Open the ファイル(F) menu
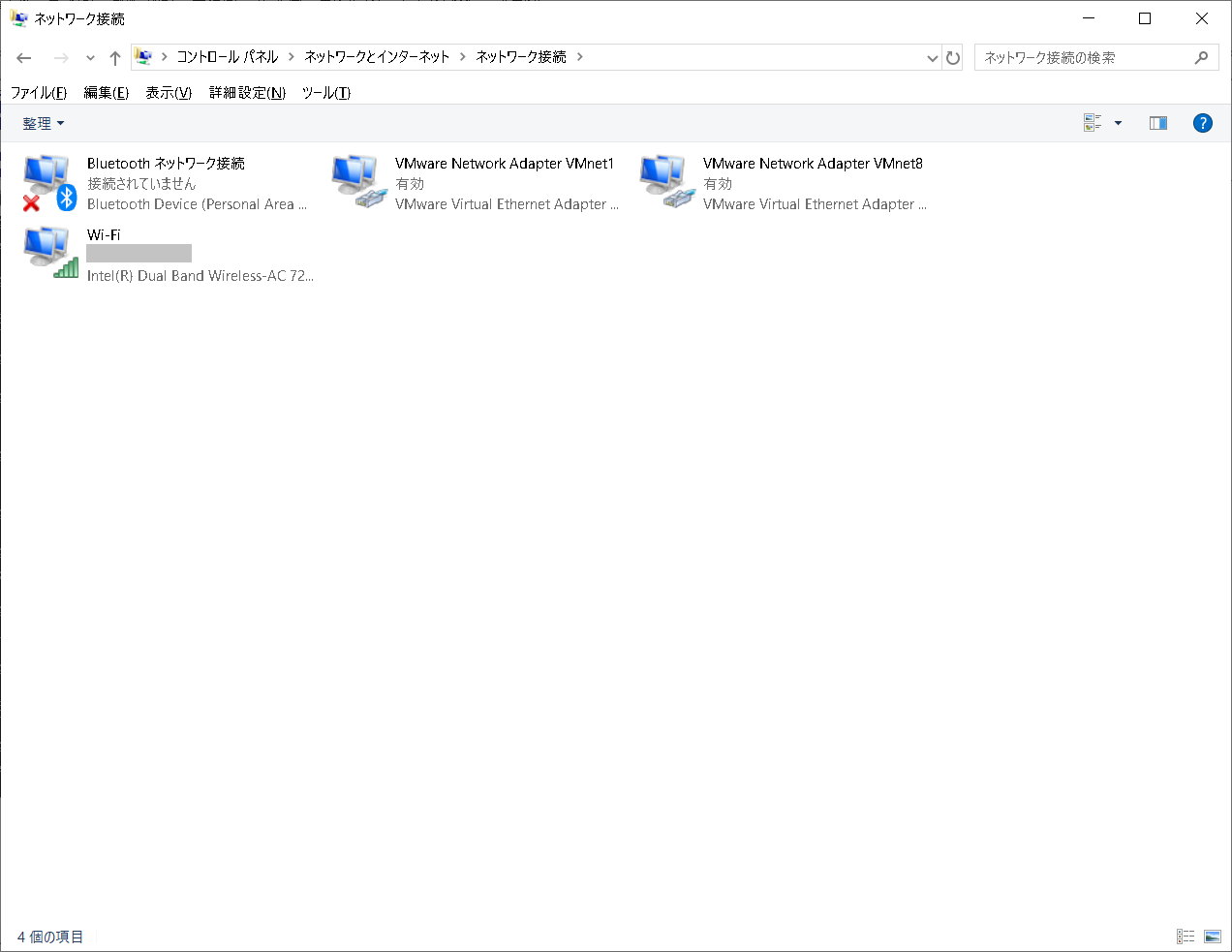Image resolution: width=1232 pixels, height=952 pixels. (x=39, y=93)
